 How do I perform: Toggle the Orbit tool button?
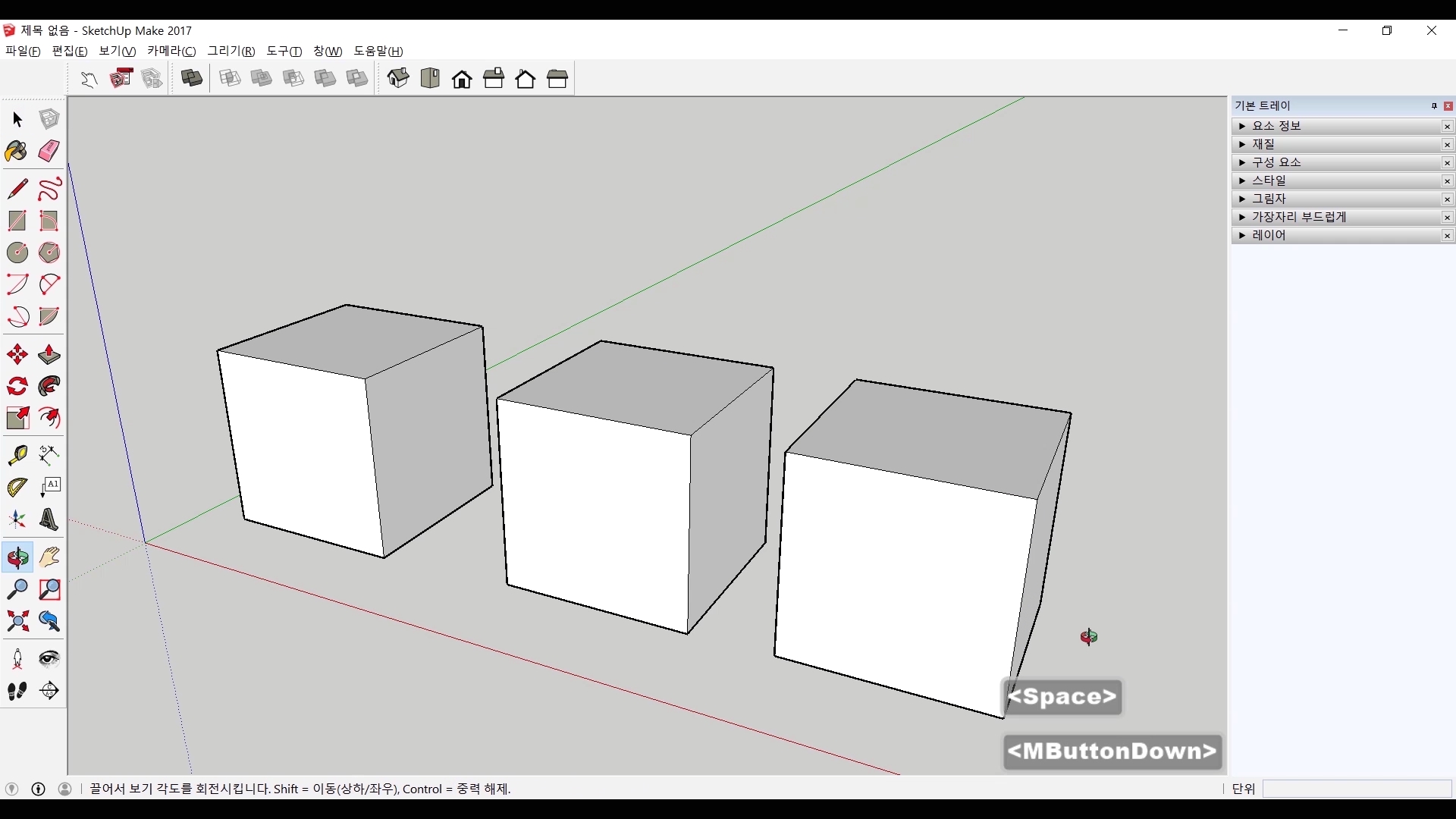coord(17,557)
